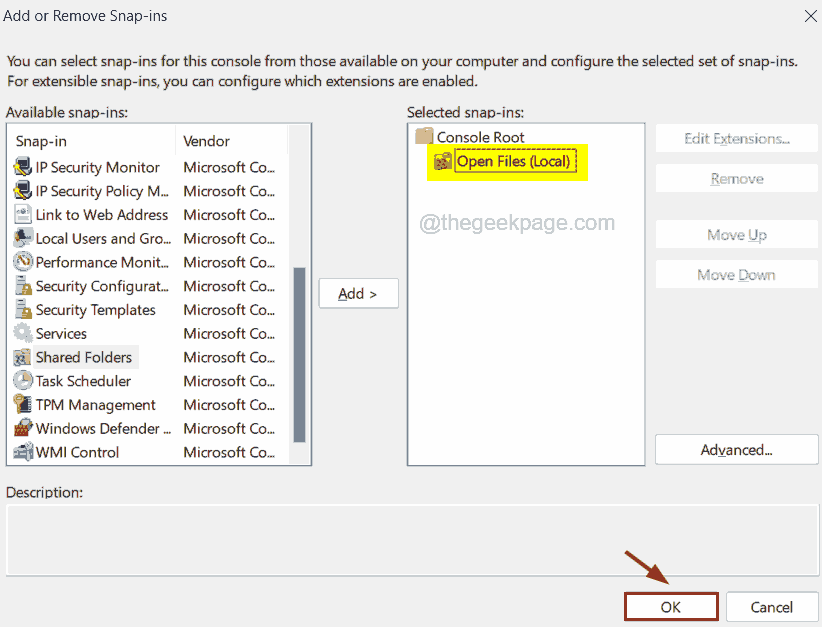Cancel the snap-in dialog
The width and height of the screenshot is (822, 627).
point(771,607)
